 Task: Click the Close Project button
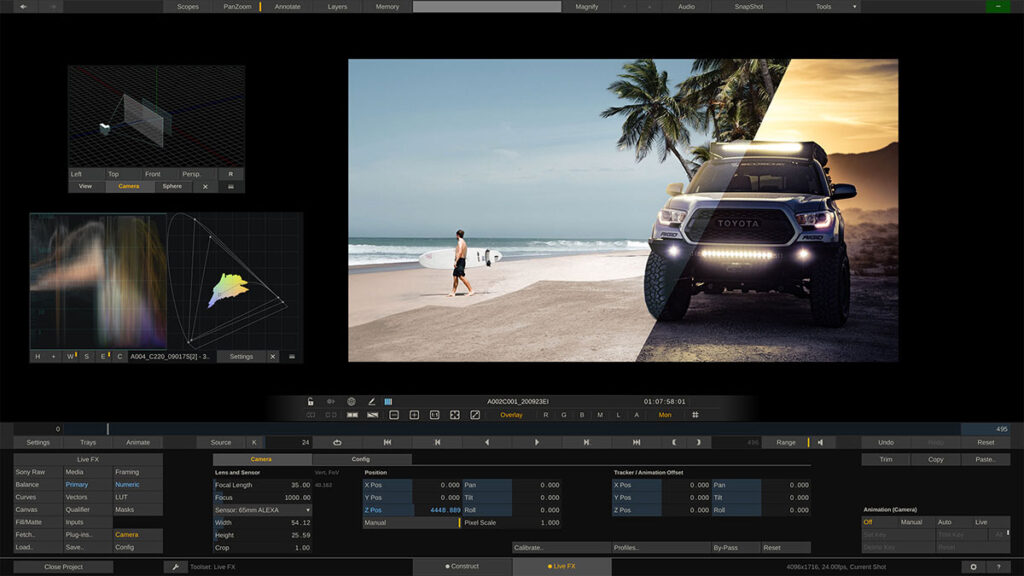(63, 566)
